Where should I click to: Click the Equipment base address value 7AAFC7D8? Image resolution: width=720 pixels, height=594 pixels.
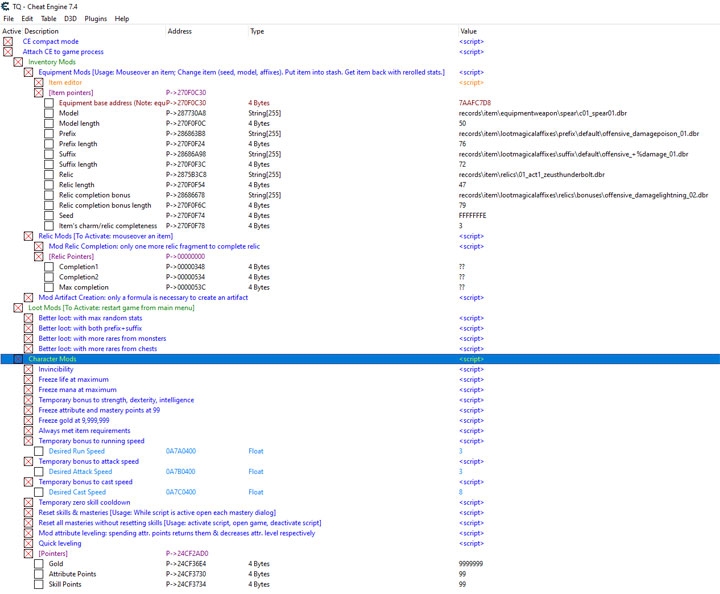point(475,103)
